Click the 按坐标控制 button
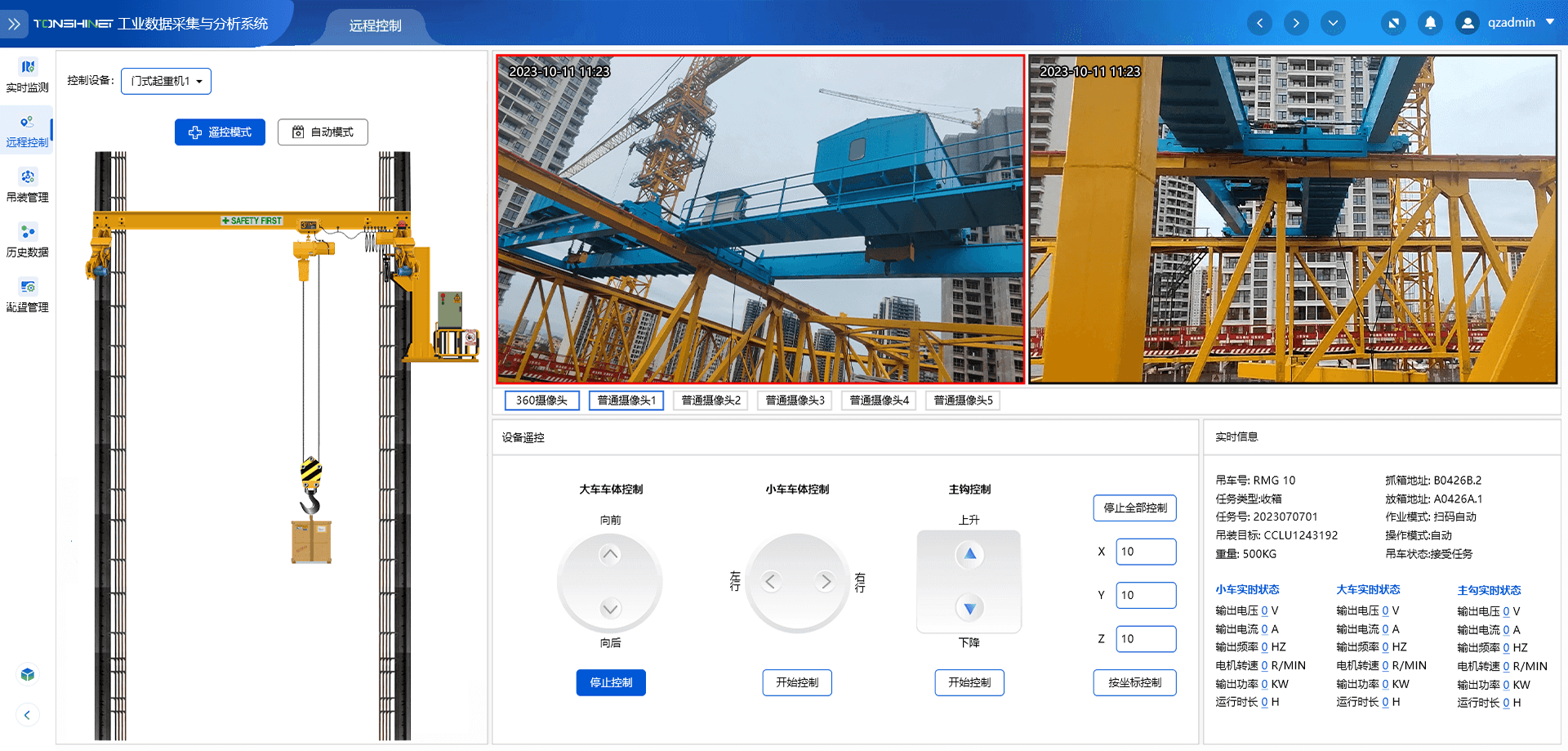 1134,682
